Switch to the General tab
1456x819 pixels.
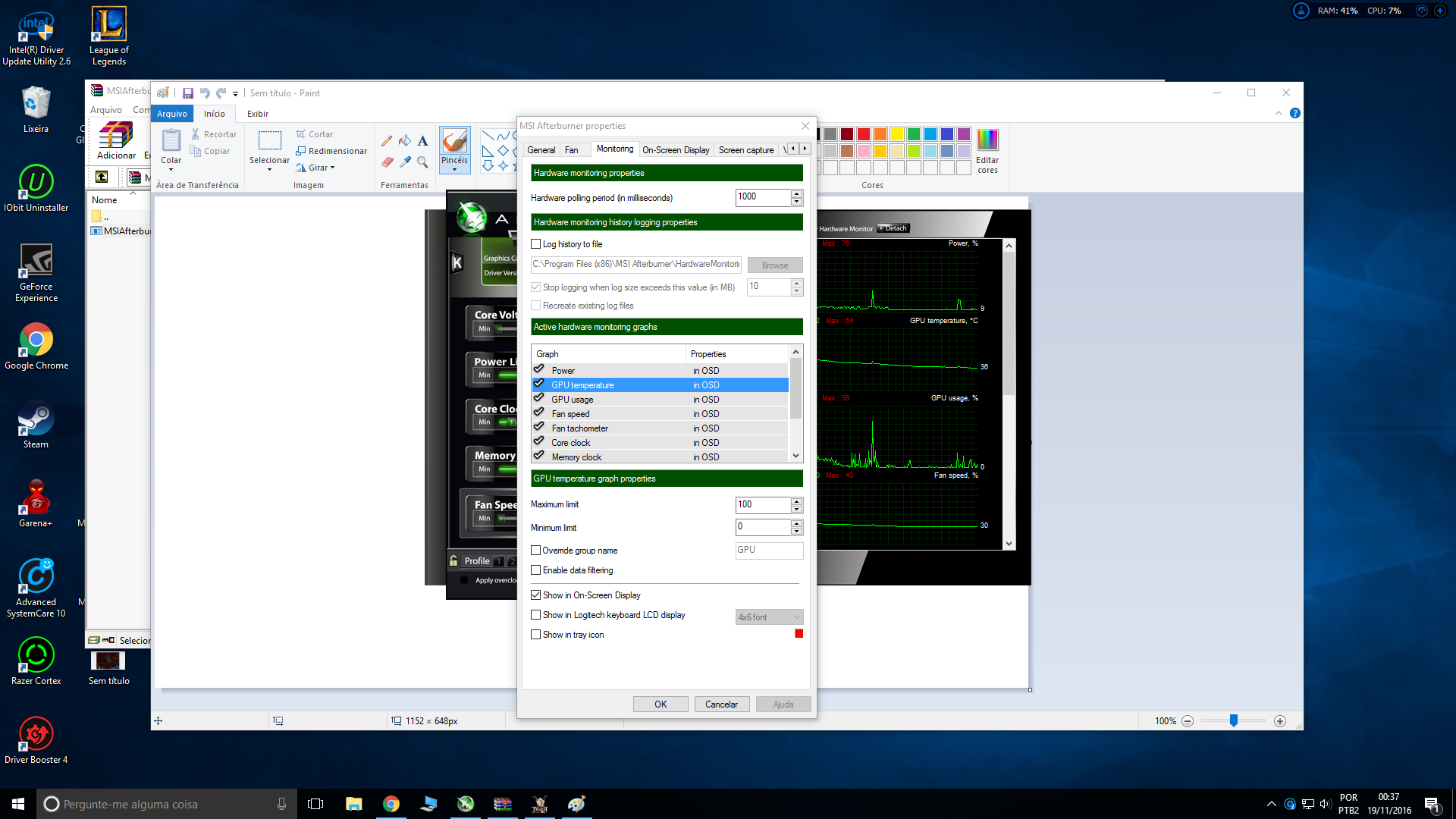541,150
